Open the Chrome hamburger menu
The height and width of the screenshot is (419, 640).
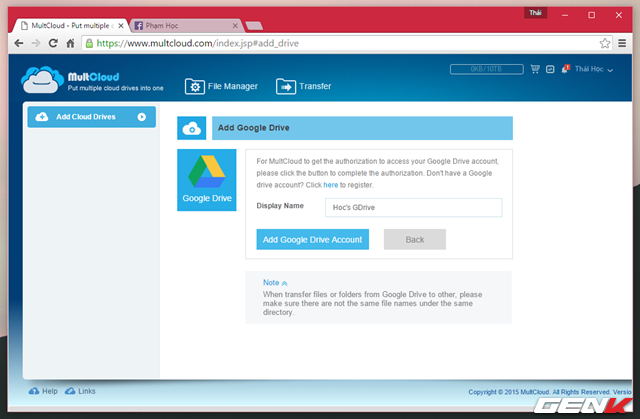623,43
